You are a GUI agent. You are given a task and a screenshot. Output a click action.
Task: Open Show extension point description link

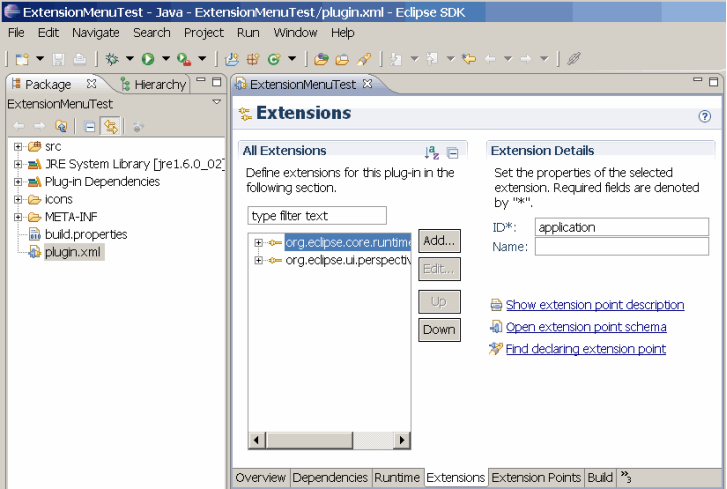(x=595, y=305)
